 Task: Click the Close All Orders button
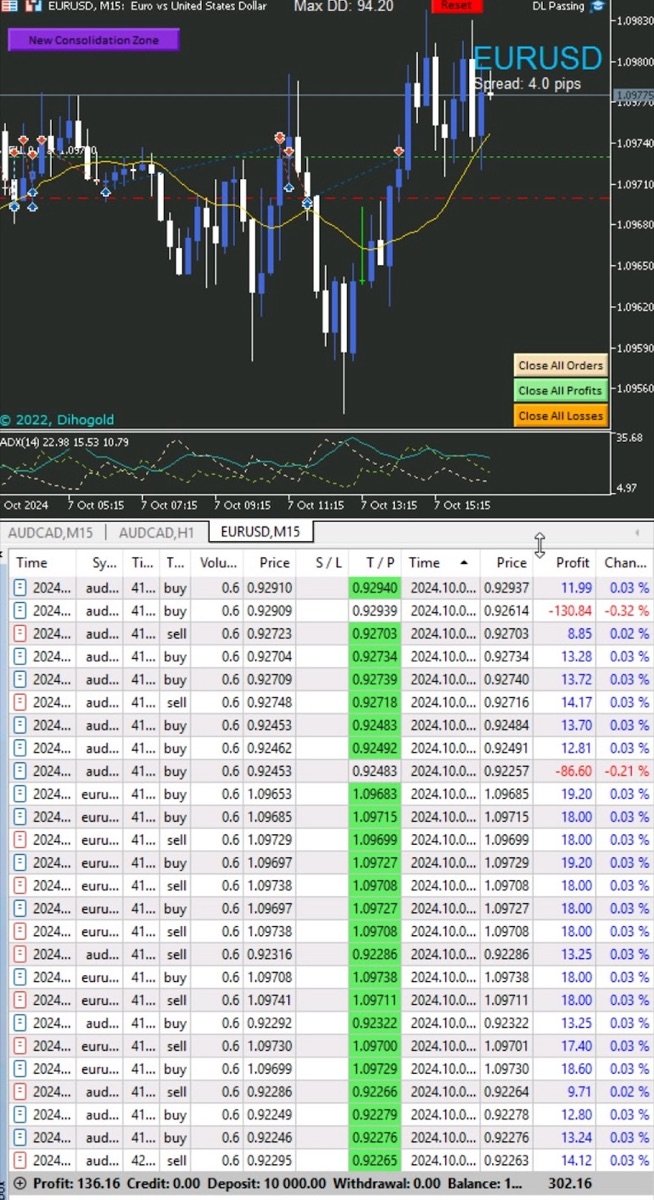pos(560,366)
